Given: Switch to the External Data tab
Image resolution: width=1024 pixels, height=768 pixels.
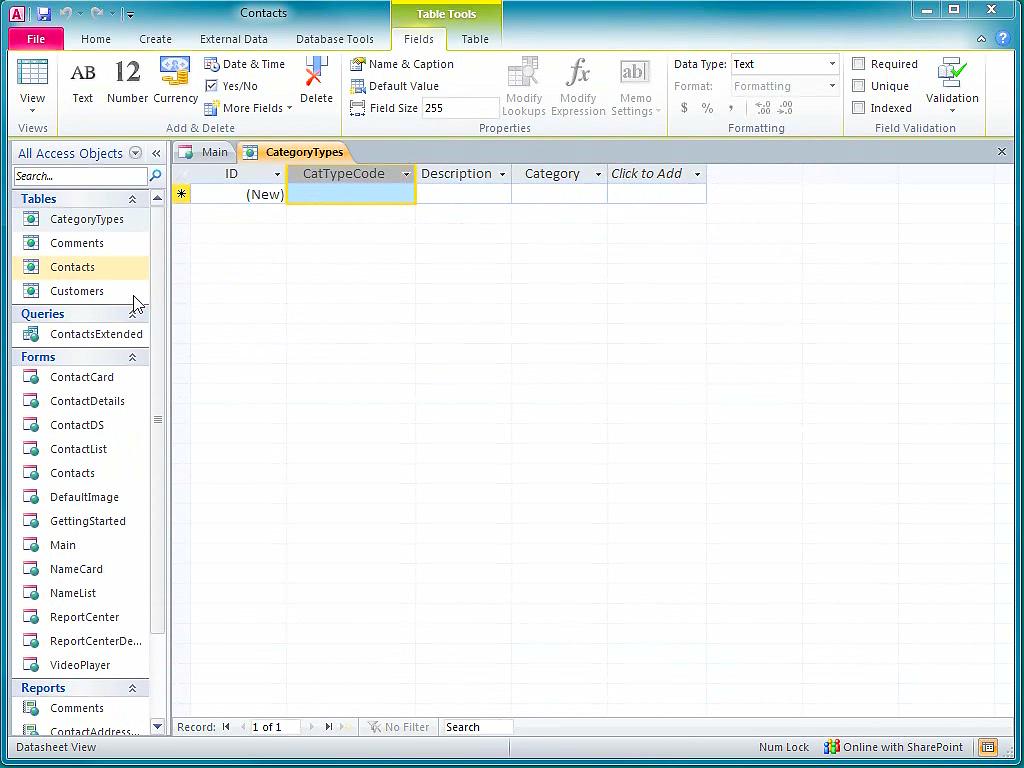Looking at the screenshot, I should click(234, 39).
